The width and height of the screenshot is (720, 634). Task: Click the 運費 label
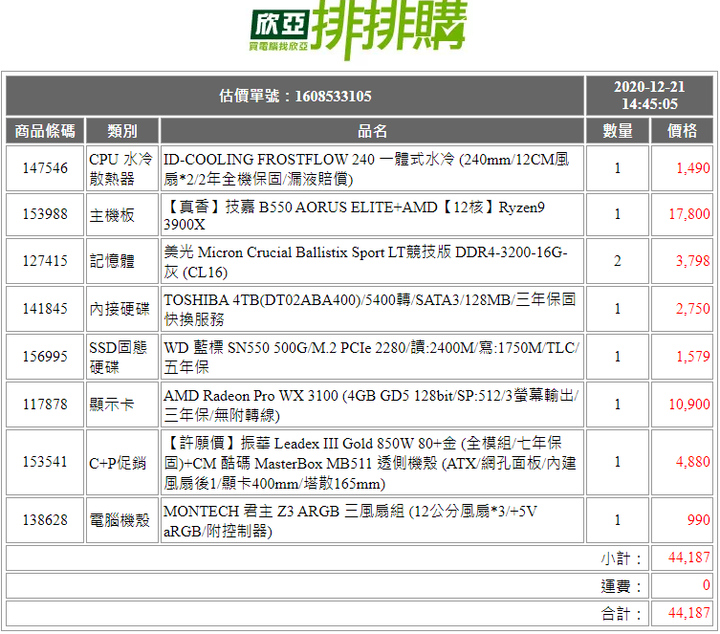621,586
